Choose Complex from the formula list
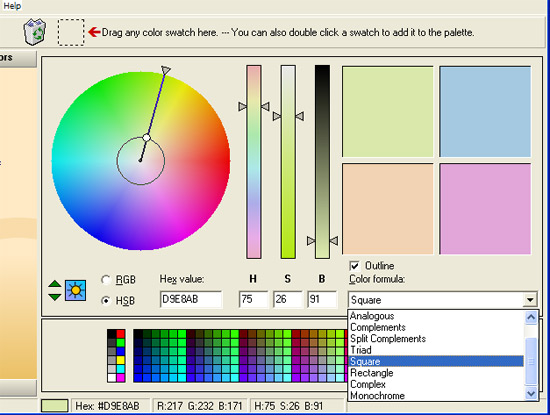550x415 pixels. pos(436,384)
